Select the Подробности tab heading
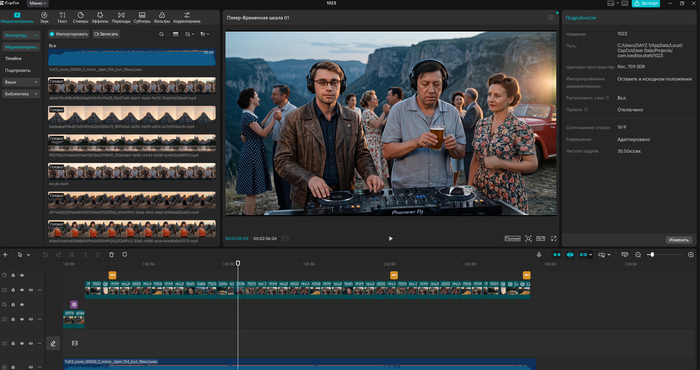This screenshot has height=370, width=700. 580,17
